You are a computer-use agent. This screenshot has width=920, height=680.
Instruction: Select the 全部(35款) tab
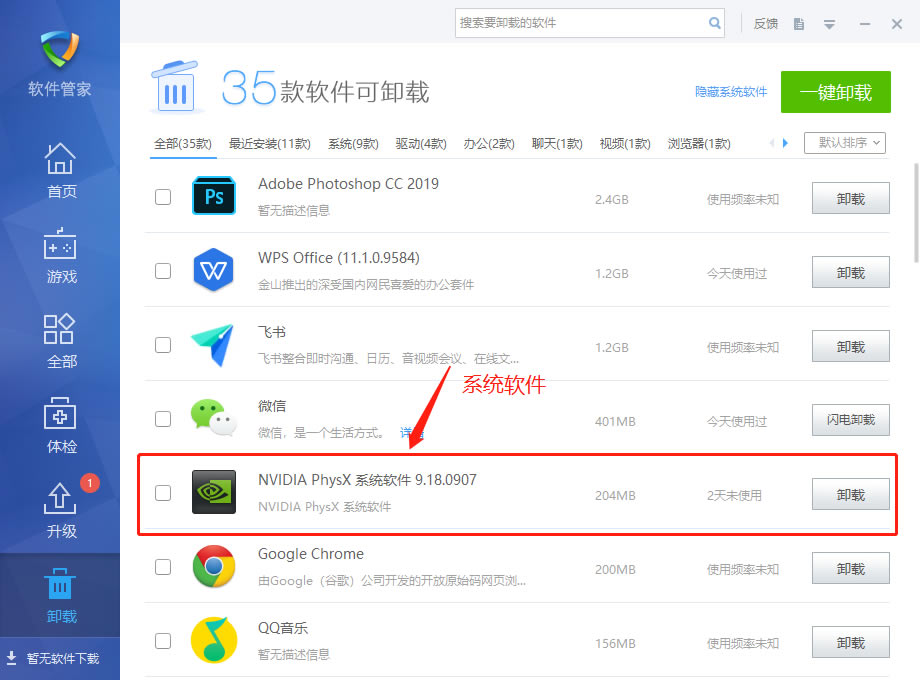coord(182,144)
